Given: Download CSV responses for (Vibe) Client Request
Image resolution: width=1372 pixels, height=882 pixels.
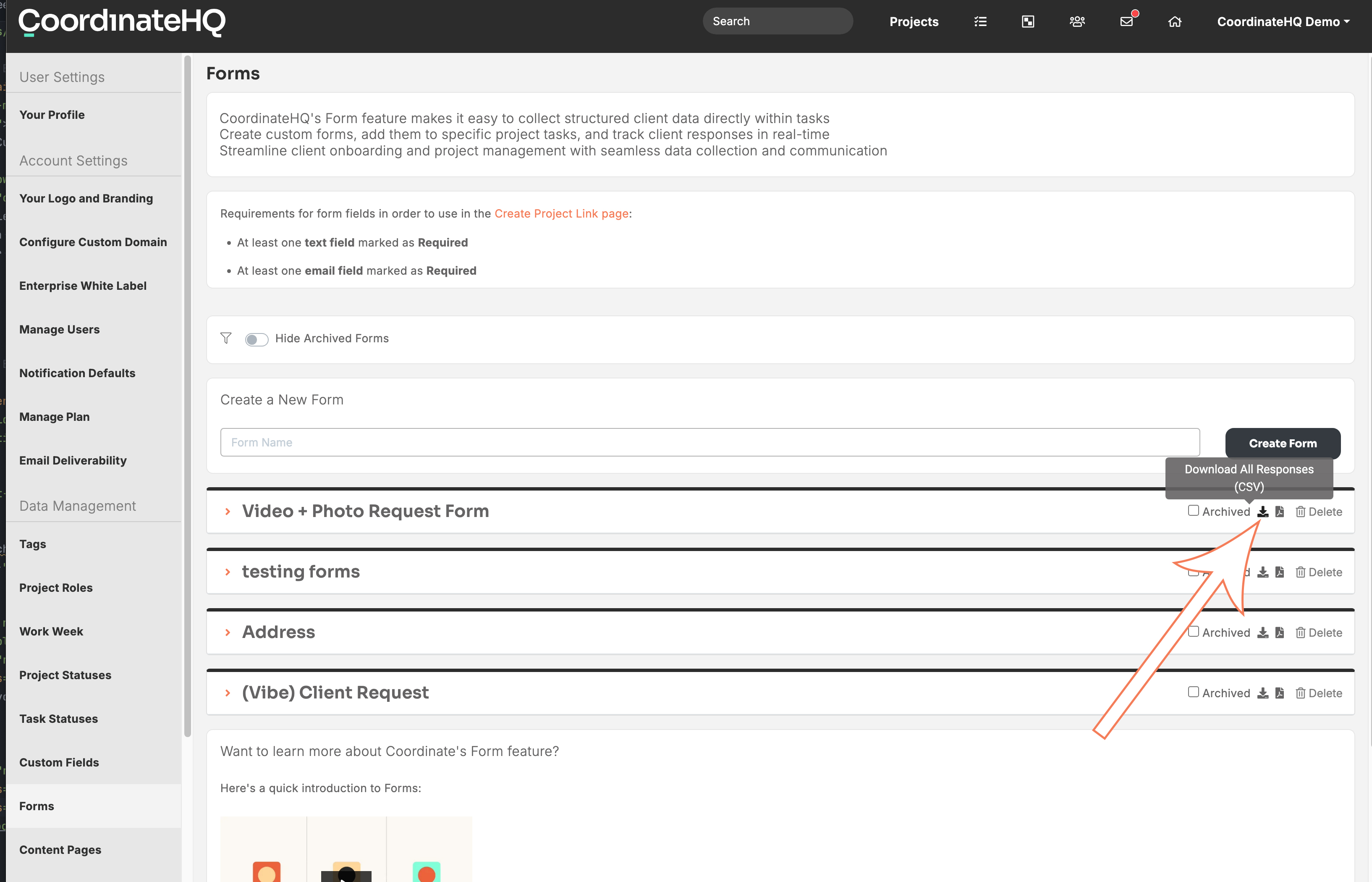Looking at the screenshot, I should tap(1263, 693).
